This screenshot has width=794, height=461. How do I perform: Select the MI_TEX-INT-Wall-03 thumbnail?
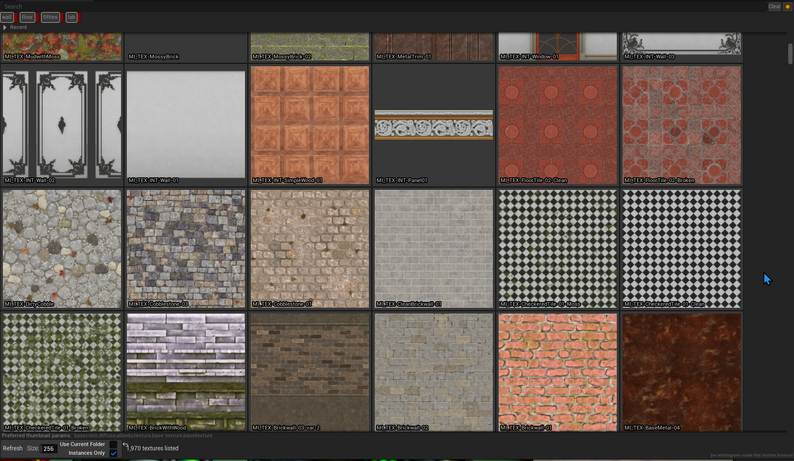(x=682, y=47)
